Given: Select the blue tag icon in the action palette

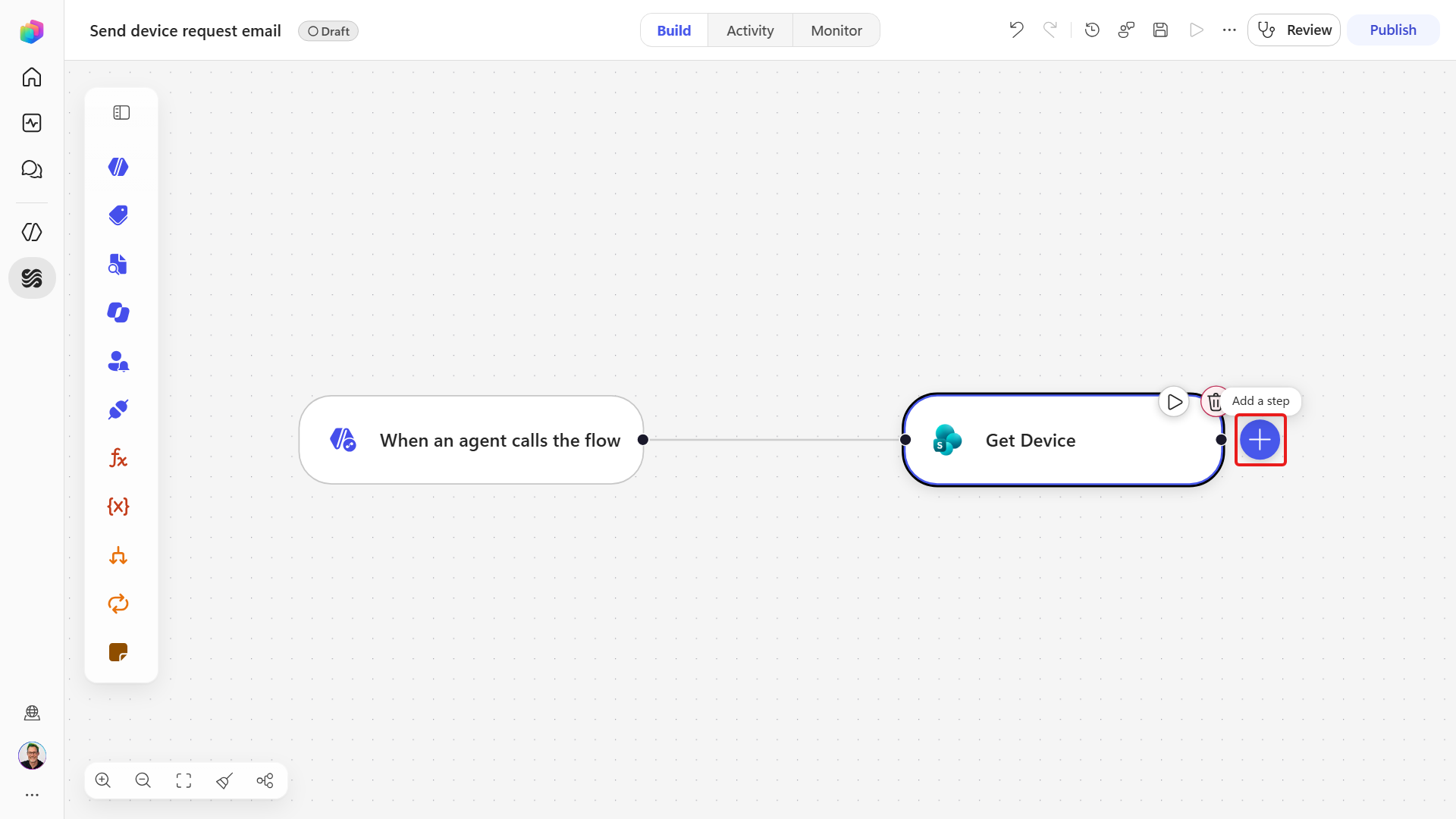Looking at the screenshot, I should click(x=118, y=215).
